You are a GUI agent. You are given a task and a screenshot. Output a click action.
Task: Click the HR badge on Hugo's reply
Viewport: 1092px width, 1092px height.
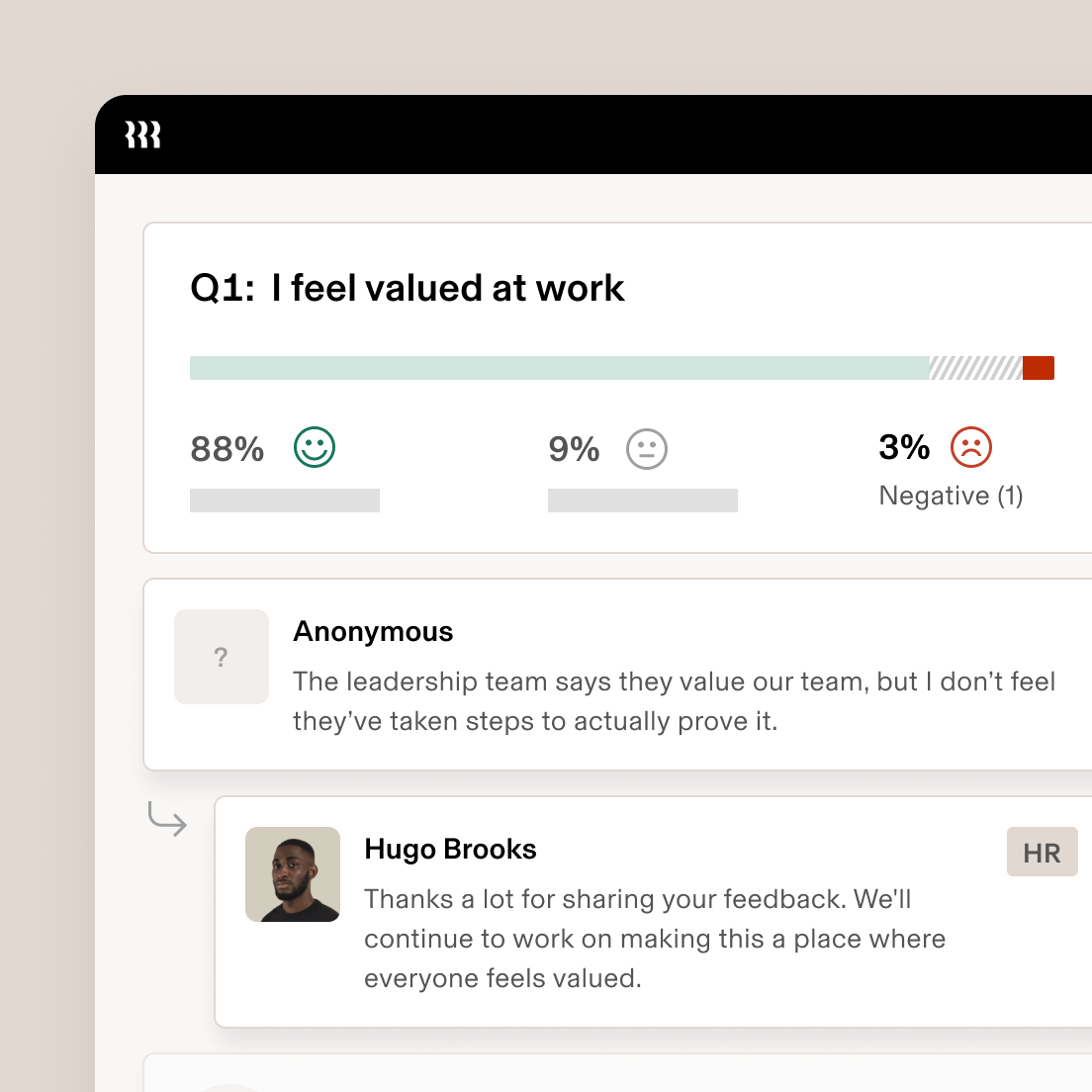1042,852
